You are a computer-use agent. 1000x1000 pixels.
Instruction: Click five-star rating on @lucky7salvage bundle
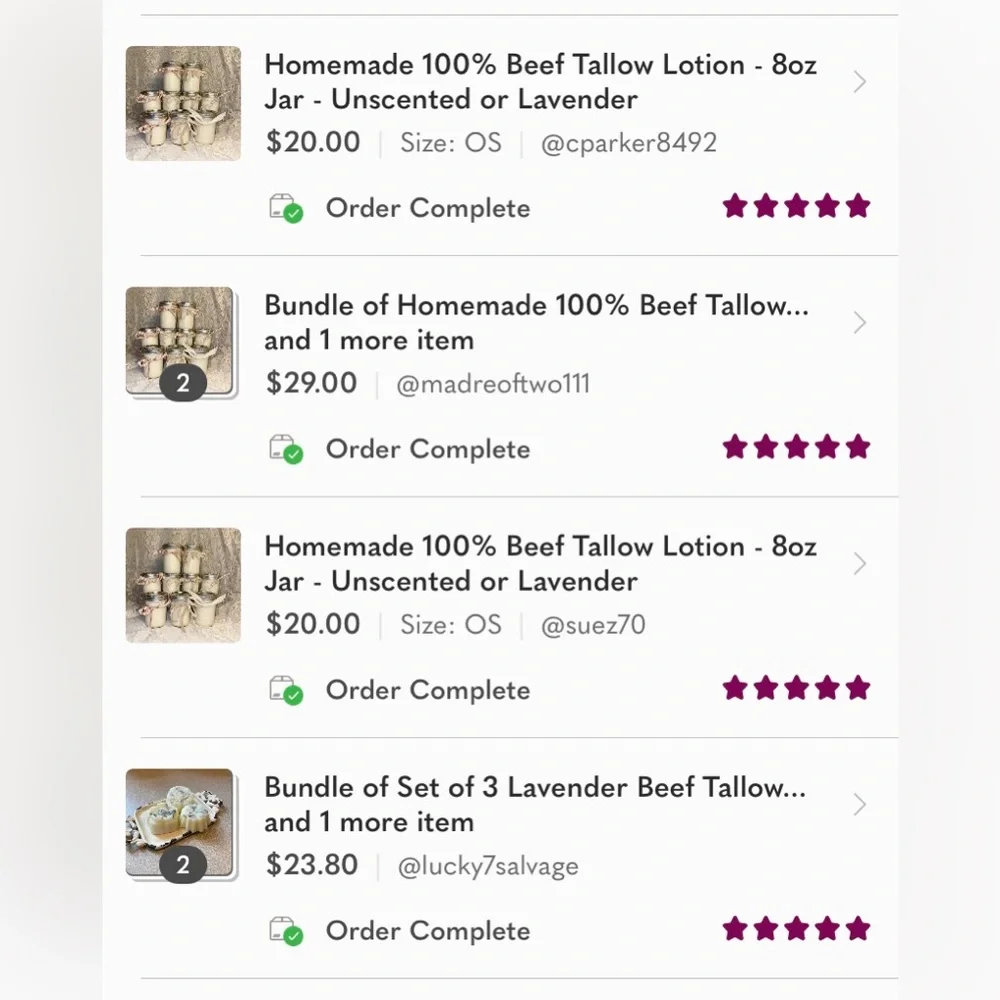click(x=796, y=929)
